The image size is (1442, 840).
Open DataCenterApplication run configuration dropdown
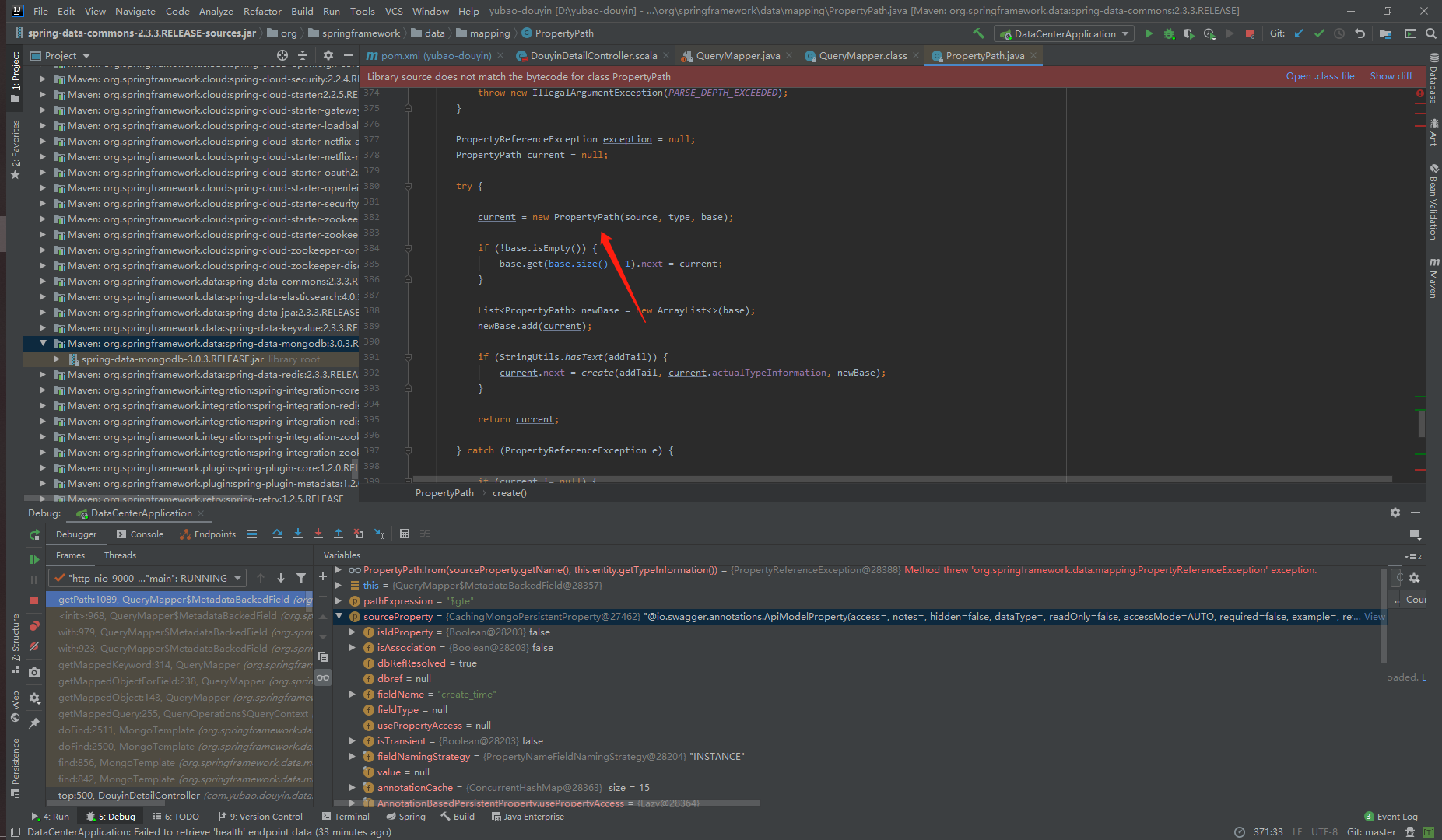(1064, 33)
